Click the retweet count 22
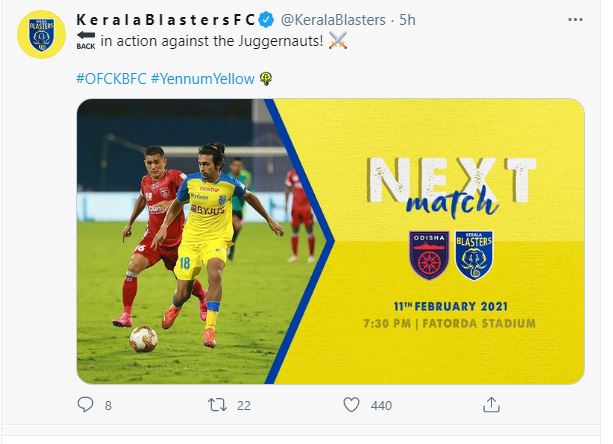Image resolution: width=613 pixels, height=444 pixels. tap(244, 405)
